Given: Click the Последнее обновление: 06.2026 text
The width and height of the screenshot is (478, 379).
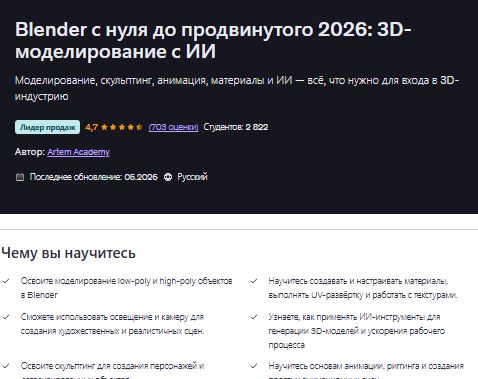Looking at the screenshot, I should [93, 177].
